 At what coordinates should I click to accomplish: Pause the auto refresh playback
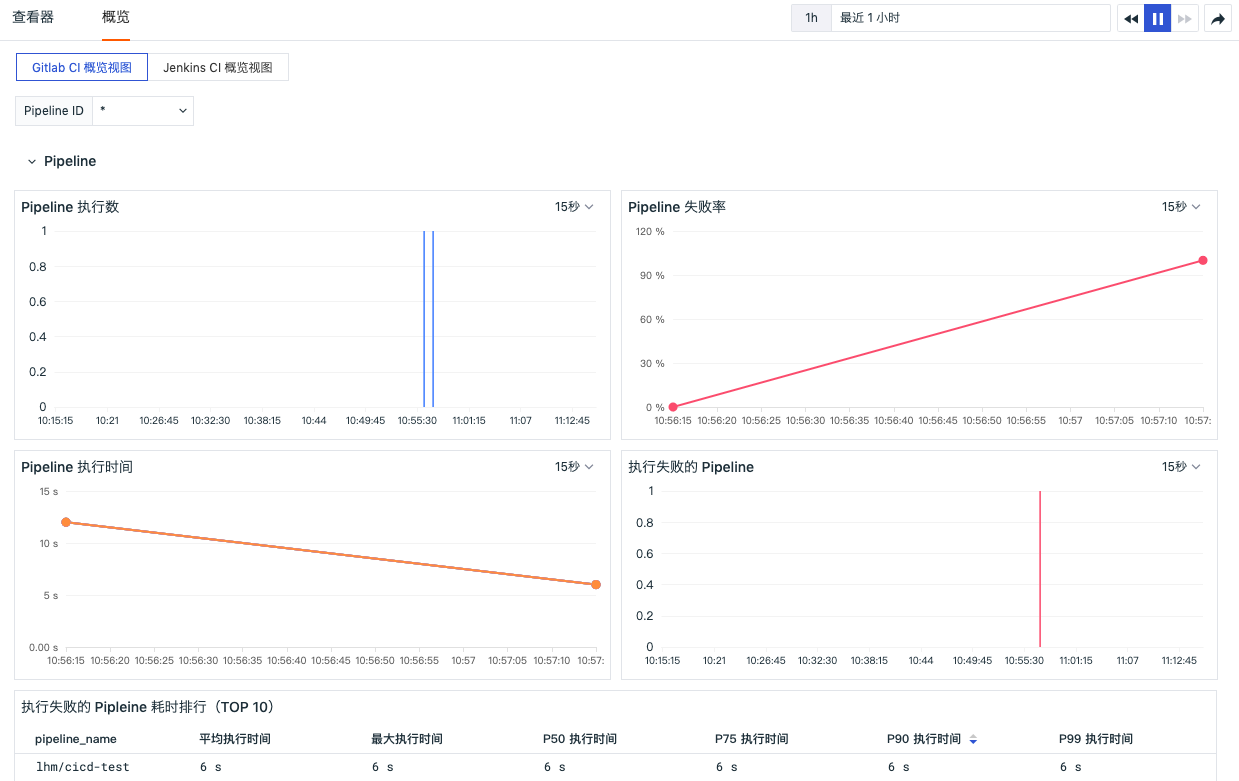[x=1158, y=18]
